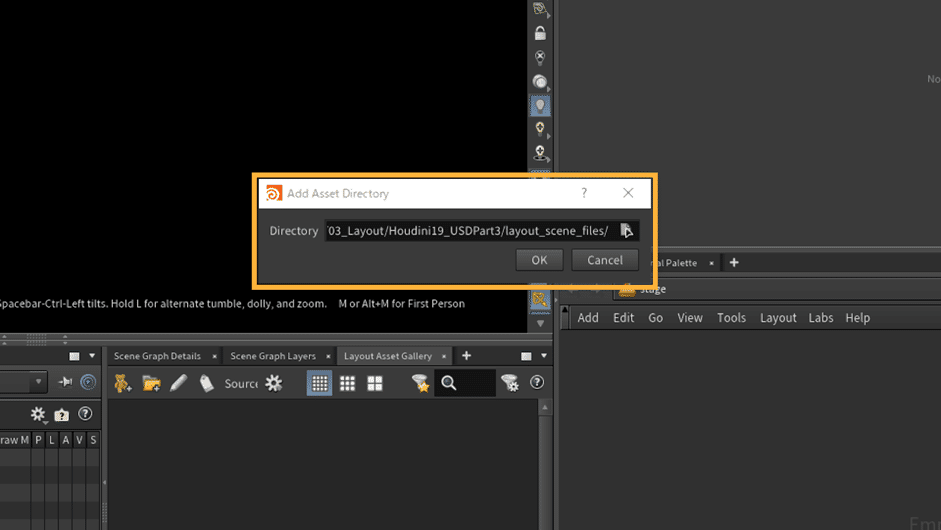Screen dimensions: 941x530
Task: Add a new tab beside the Palette tab
Action: (x=734, y=262)
